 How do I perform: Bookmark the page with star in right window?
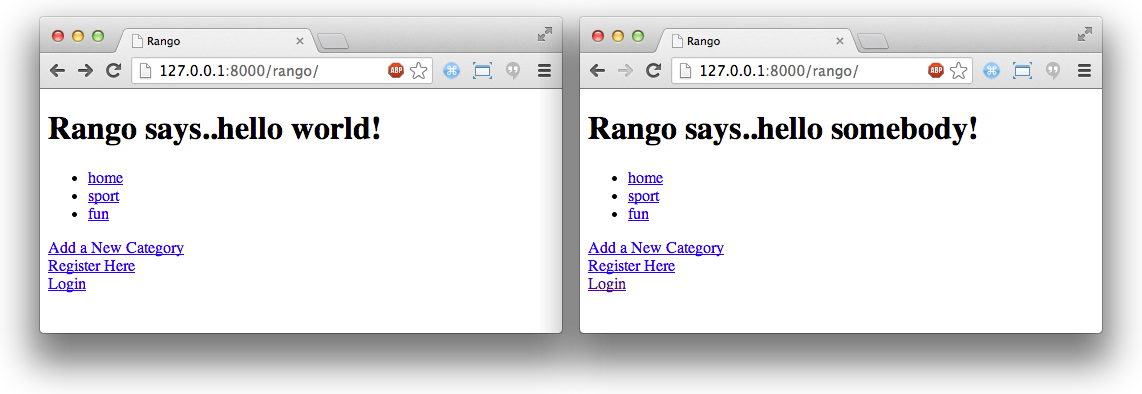coord(958,71)
